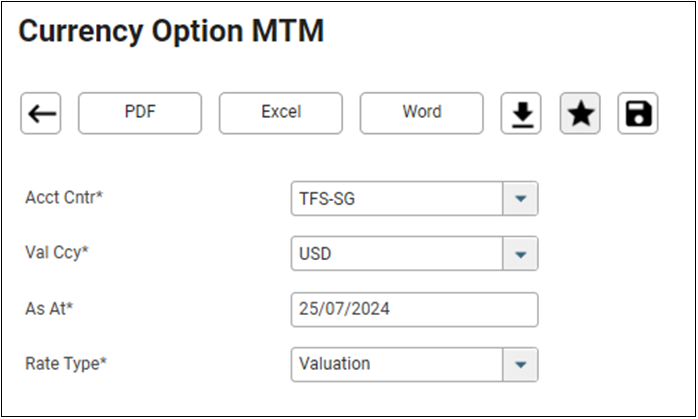The width and height of the screenshot is (698, 419).
Task: Click the TFS-SG value in Acct Cntr
Action: click(327, 199)
